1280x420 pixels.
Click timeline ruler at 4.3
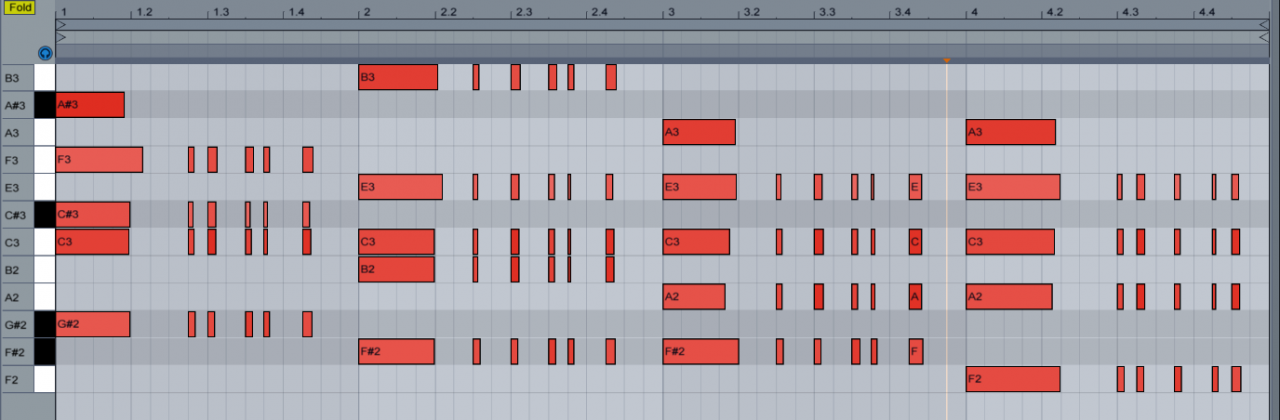[x=1130, y=13]
